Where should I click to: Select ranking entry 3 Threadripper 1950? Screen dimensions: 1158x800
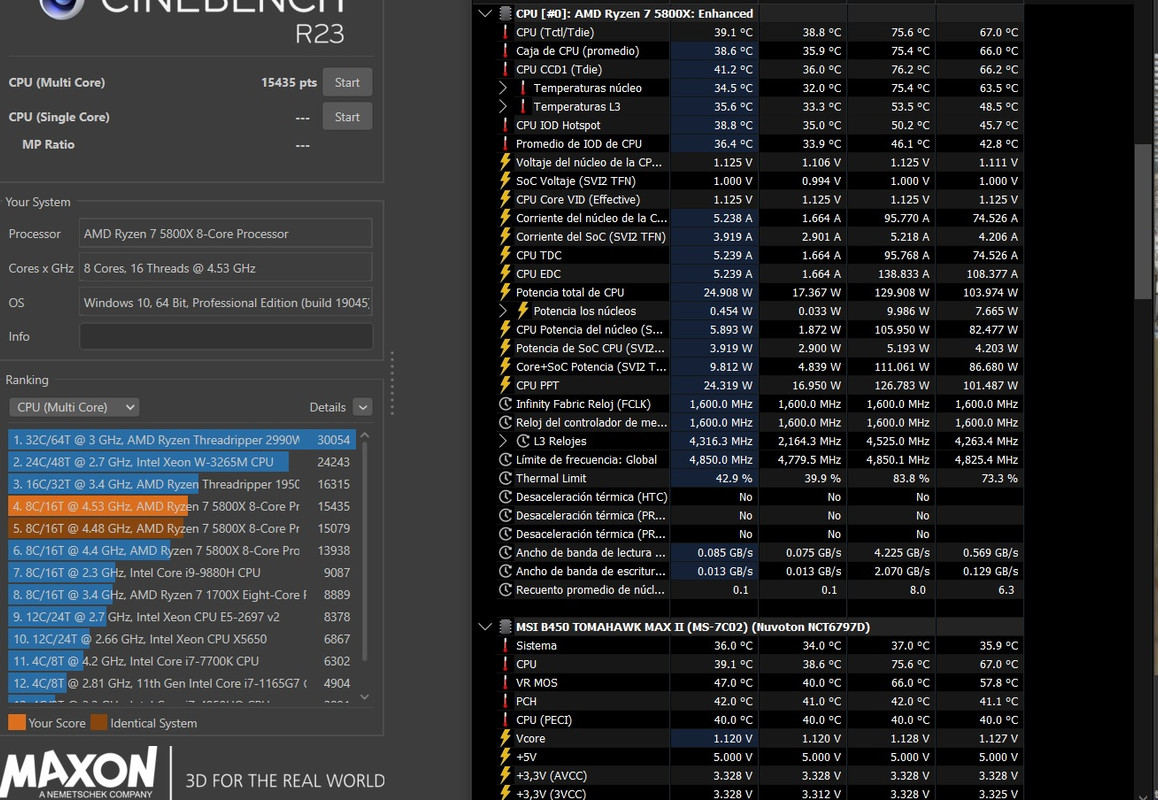(182, 484)
